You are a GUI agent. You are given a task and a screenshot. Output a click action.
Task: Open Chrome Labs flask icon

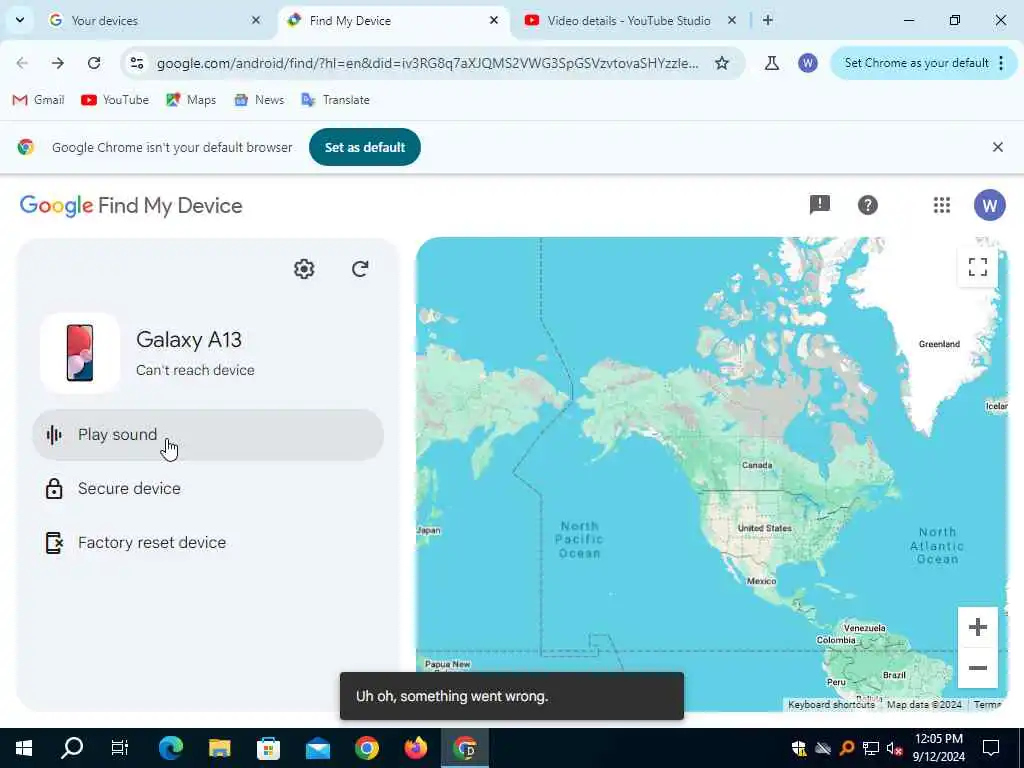772,63
